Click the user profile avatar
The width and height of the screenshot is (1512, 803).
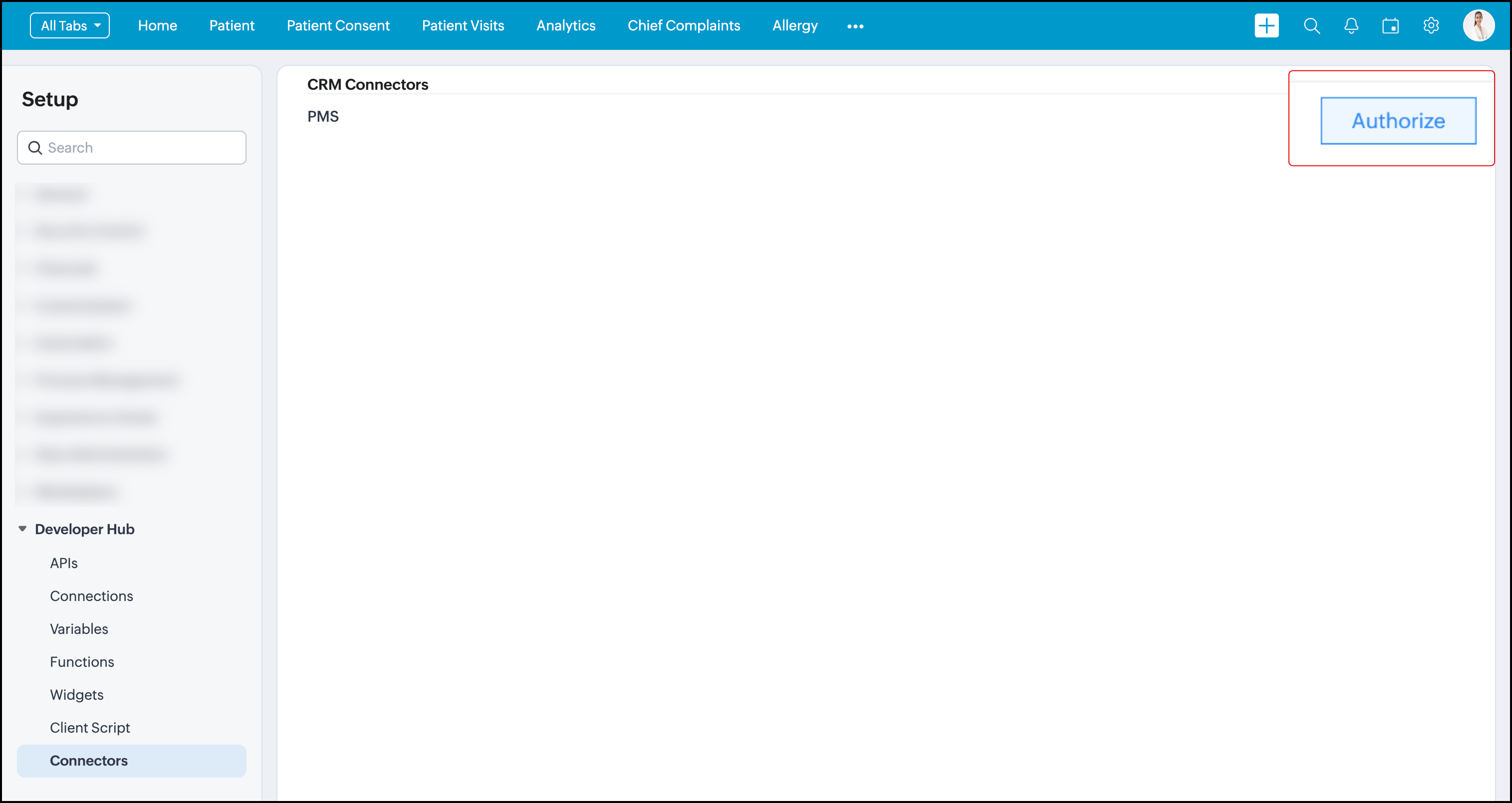pos(1478,26)
